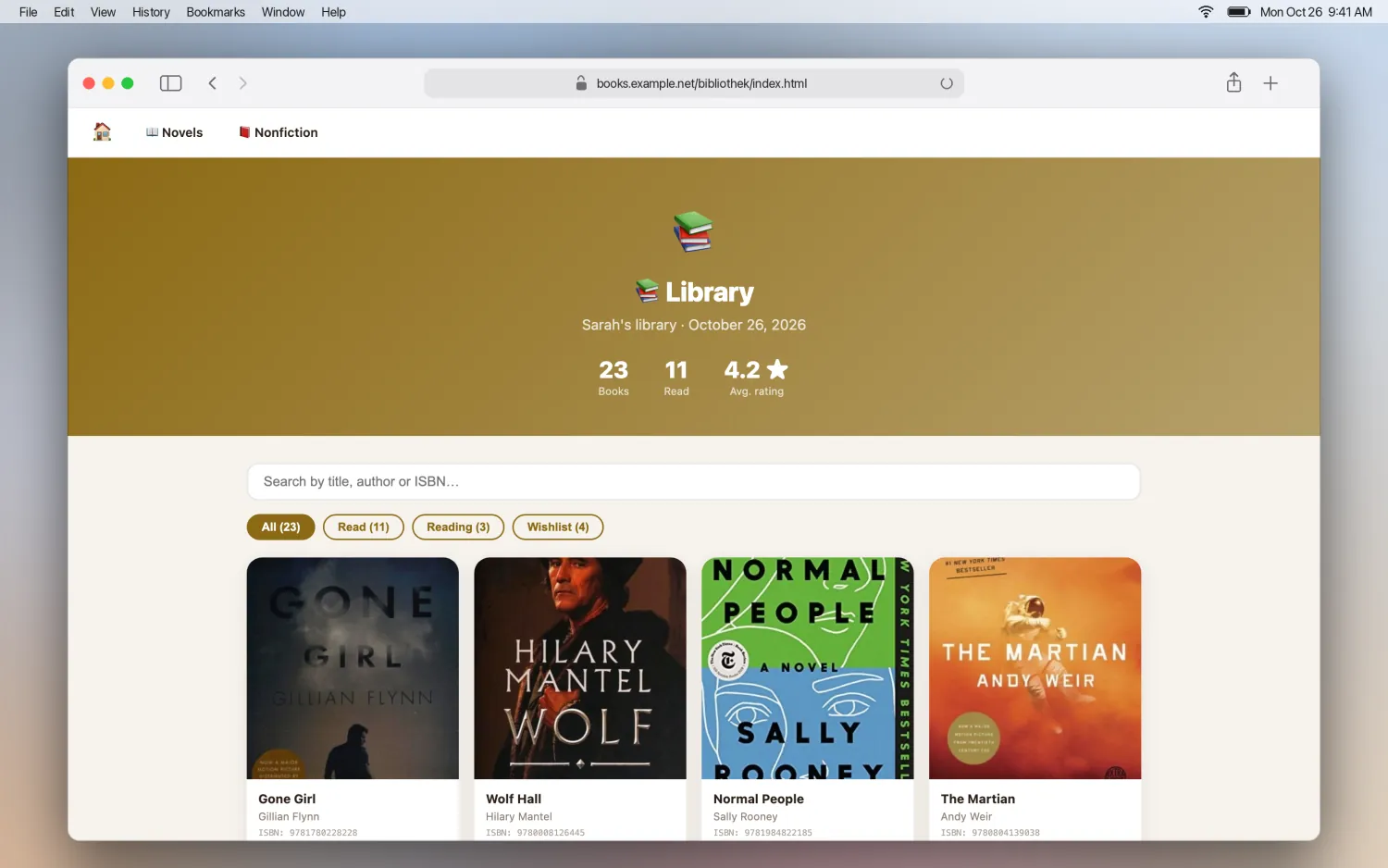Open the Normal People book cover
1388x868 pixels.
click(x=808, y=668)
